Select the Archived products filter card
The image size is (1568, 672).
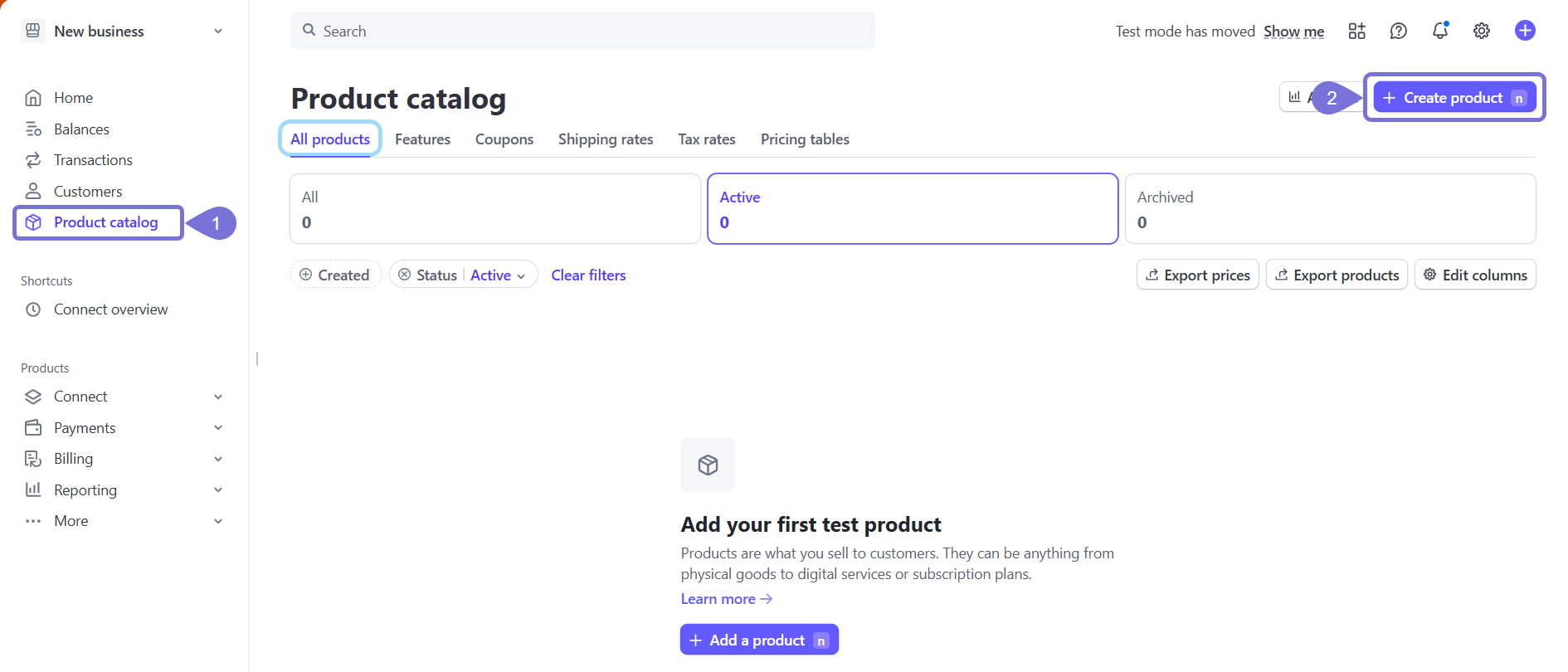(1329, 209)
